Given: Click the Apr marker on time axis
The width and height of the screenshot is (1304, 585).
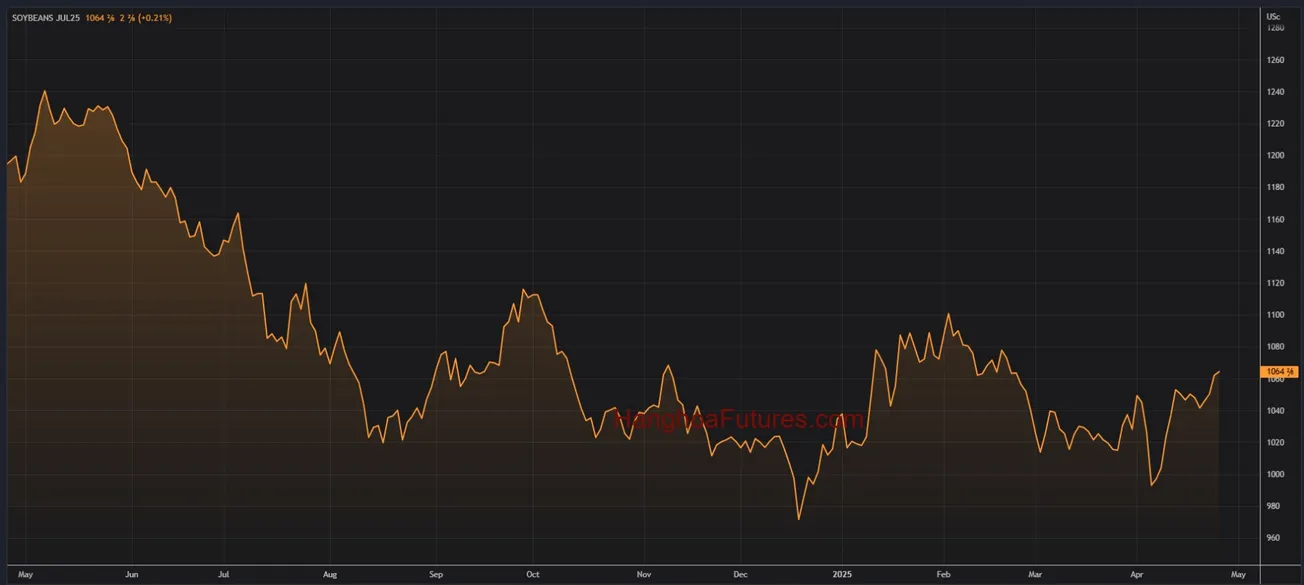Looking at the screenshot, I should 1136,575.
